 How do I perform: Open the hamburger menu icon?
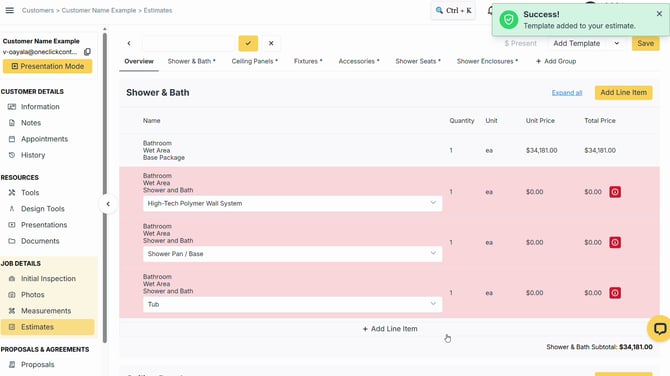point(9,10)
